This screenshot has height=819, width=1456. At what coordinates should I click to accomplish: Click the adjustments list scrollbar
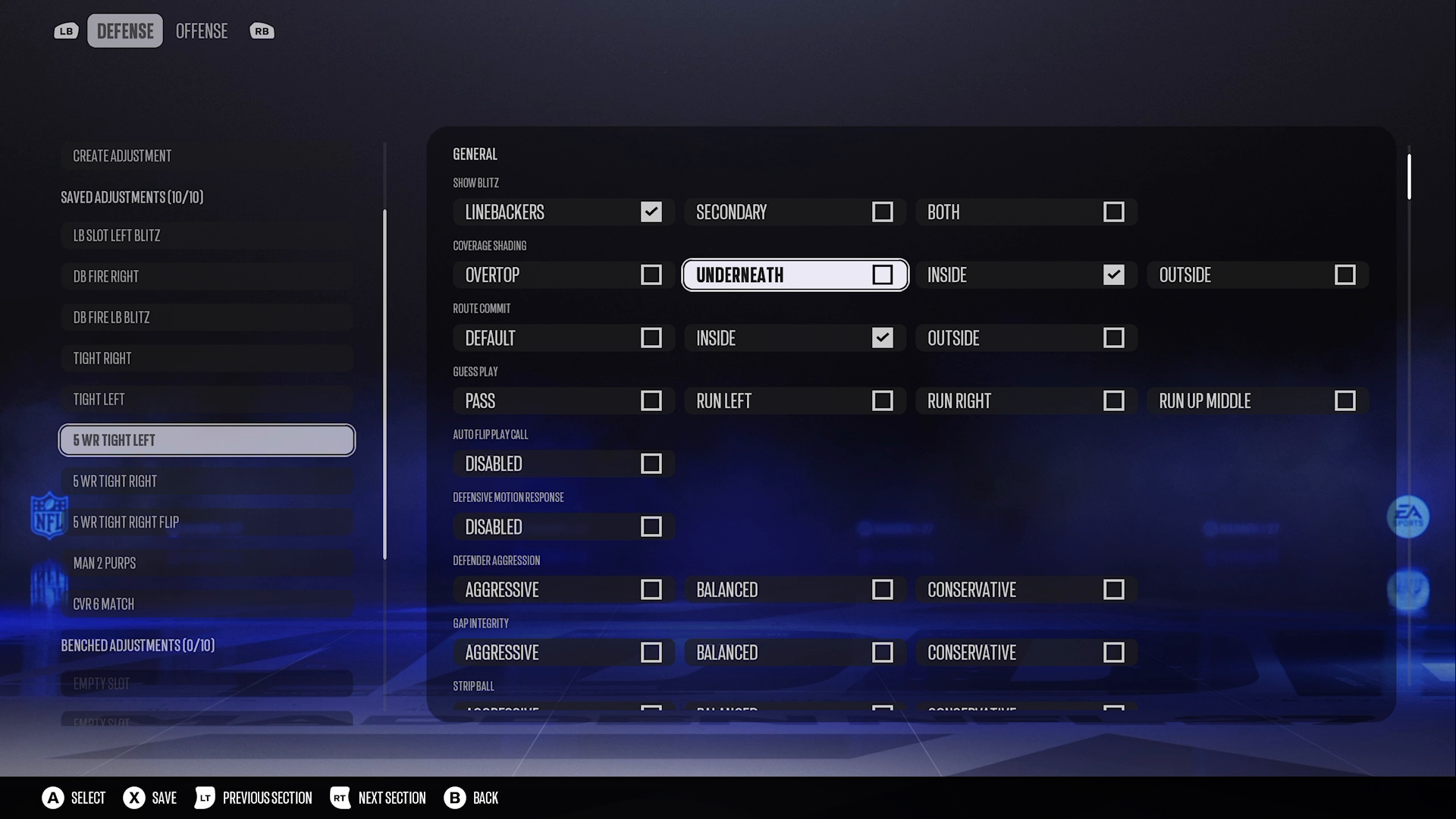tap(384, 384)
